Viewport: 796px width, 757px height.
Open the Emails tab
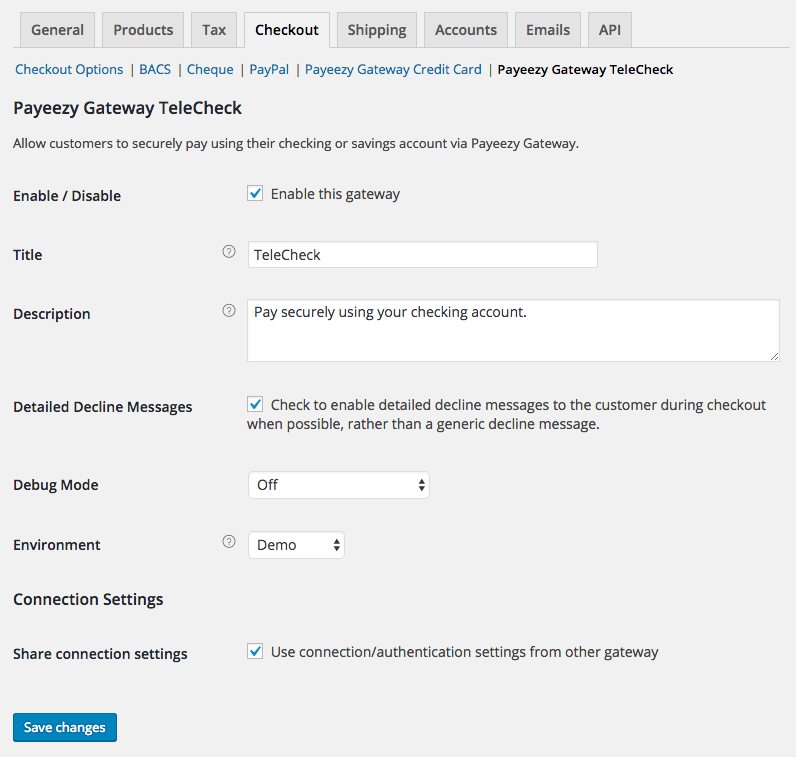548,30
